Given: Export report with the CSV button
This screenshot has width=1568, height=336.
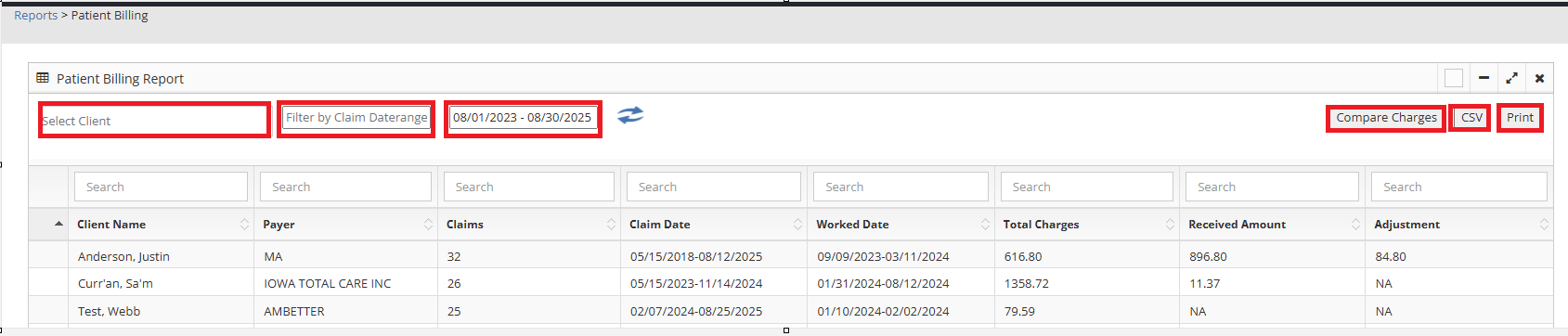Looking at the screenshot, I should click(1471, 118).
